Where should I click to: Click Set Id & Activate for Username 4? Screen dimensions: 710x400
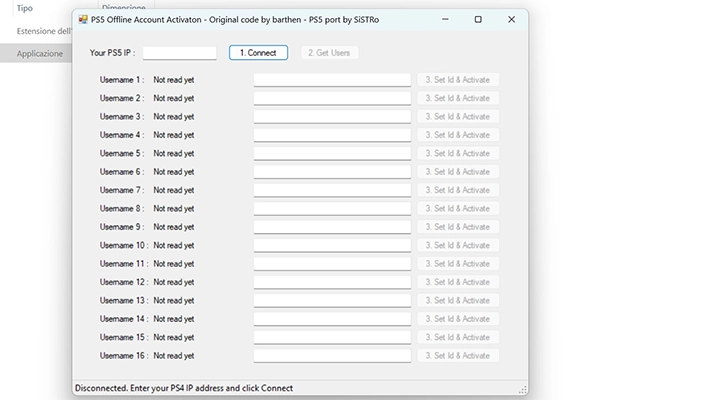click(x=458, y=135)
